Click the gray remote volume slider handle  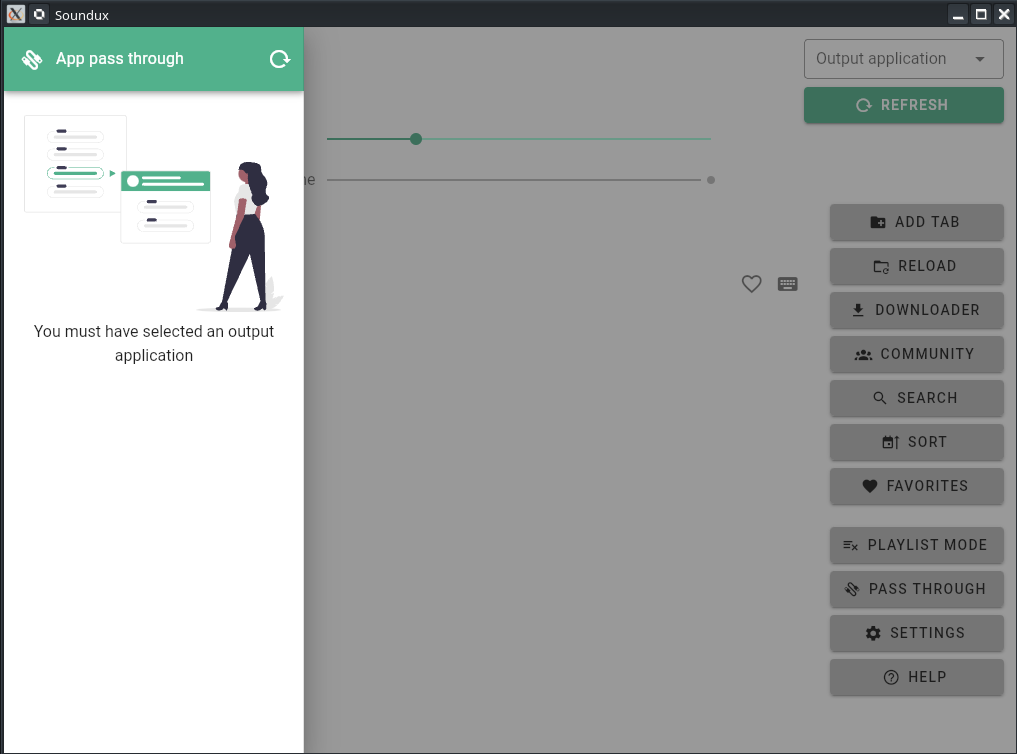pyautogui.click(x=711, y=180)
